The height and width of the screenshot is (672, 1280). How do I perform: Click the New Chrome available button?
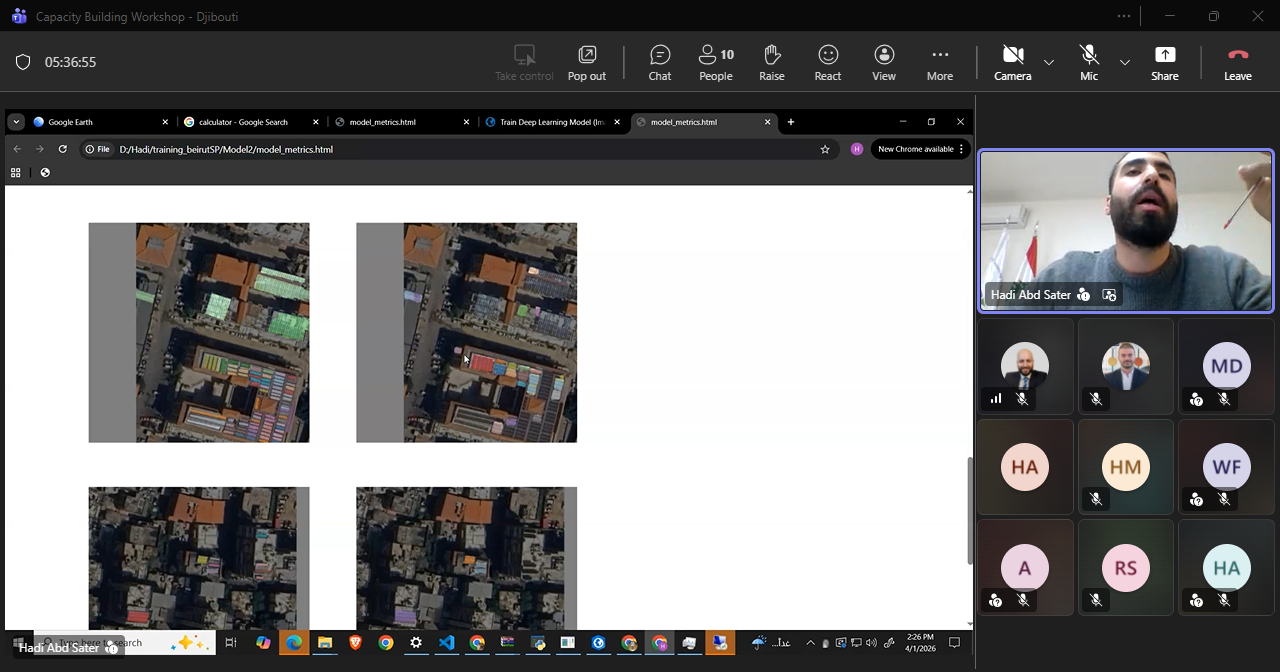[915, 149]
